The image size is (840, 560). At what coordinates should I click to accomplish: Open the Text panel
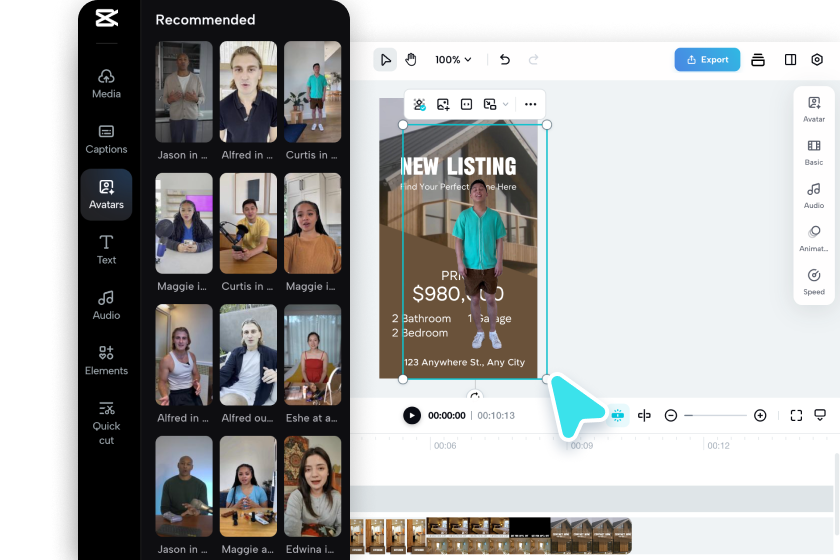click(106, 250)
